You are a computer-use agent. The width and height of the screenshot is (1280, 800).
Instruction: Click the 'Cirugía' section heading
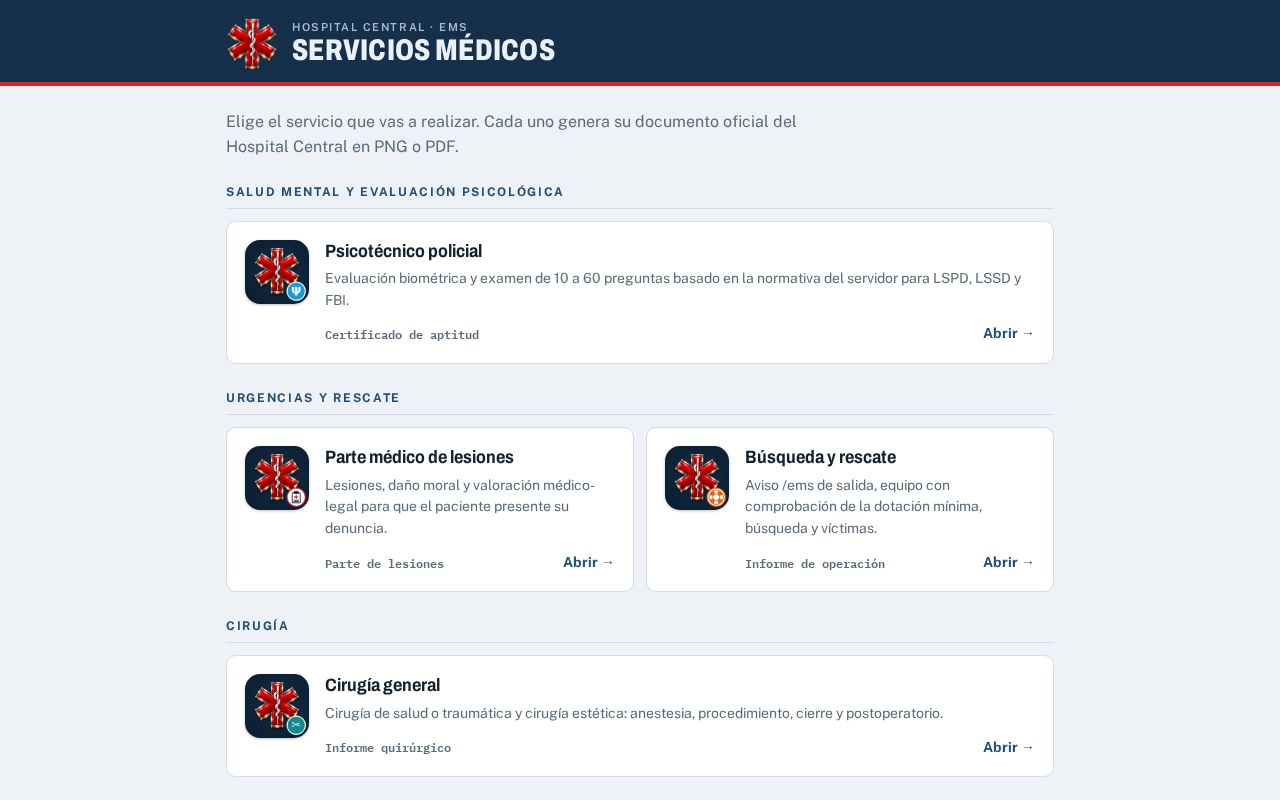point(257,626)
